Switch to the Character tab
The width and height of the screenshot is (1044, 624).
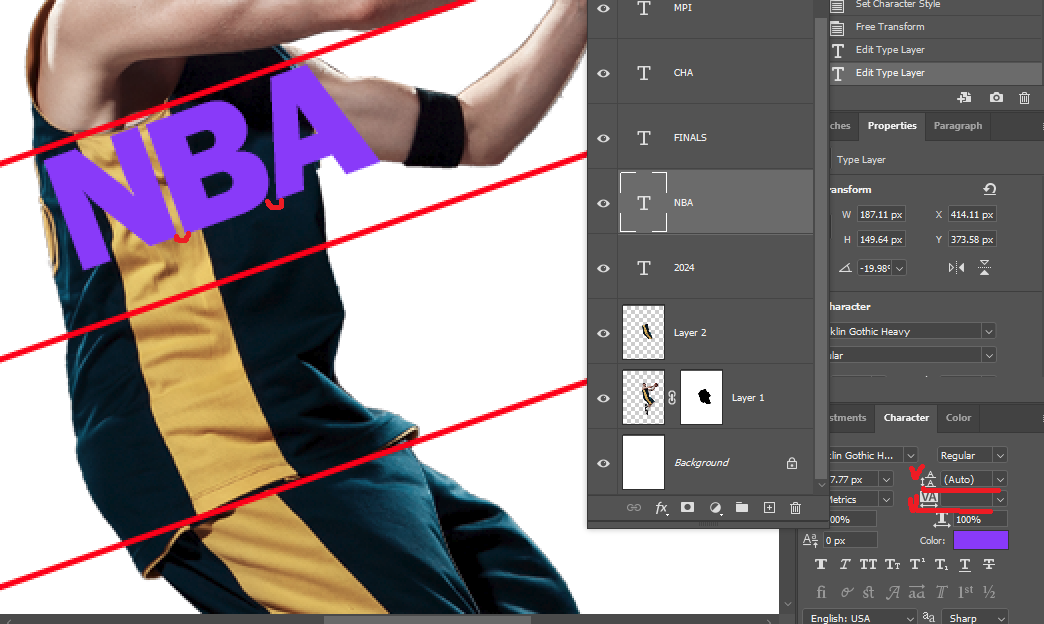click(x=906, y=418)
